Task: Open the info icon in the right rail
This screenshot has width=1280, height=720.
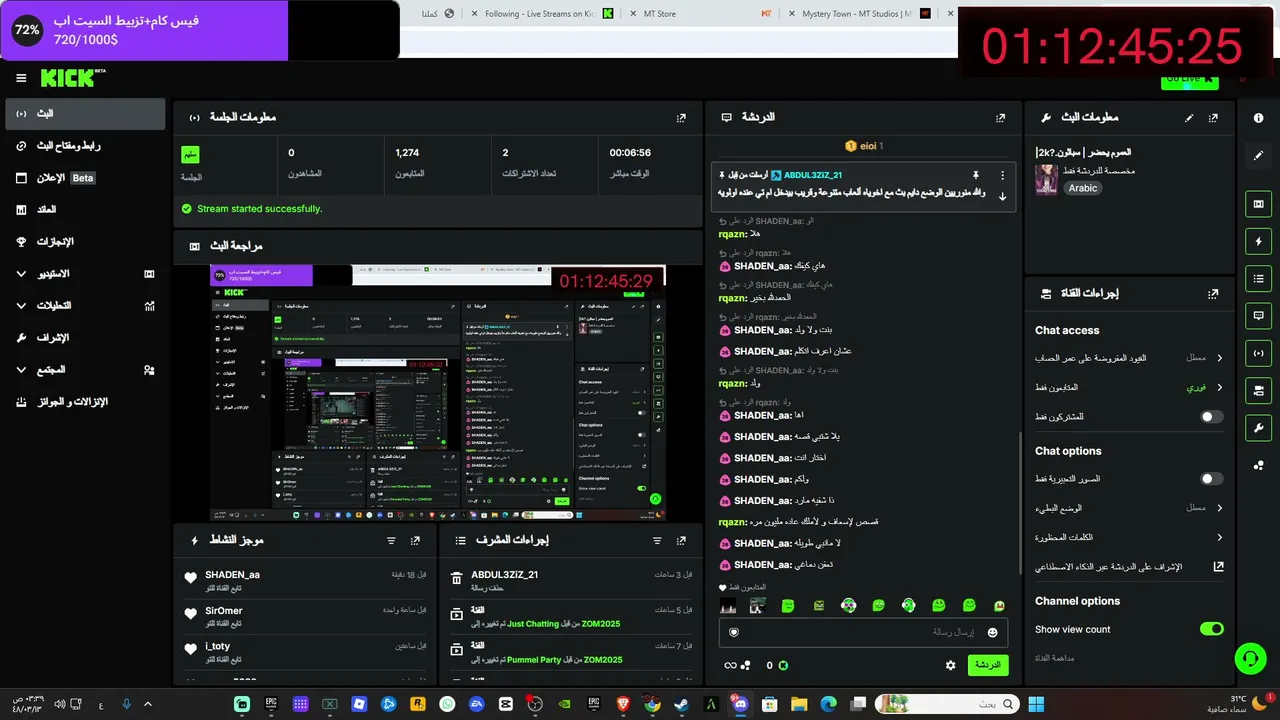Action: click(1258, 118)
